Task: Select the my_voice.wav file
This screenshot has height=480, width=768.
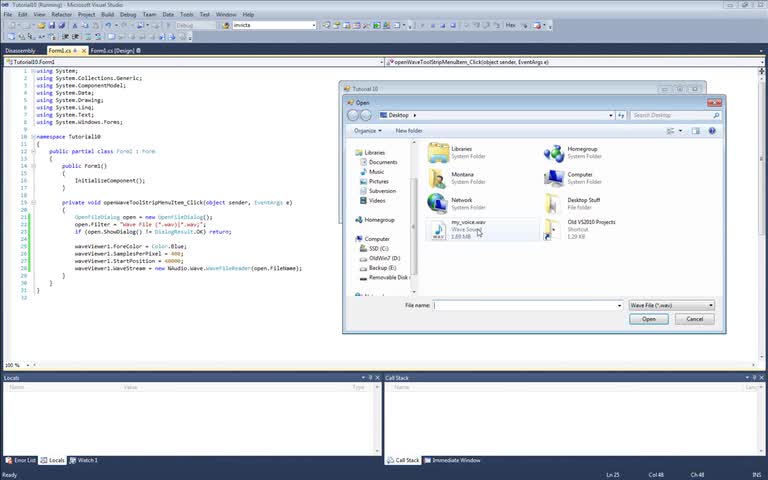Action: (x=467, y=227)
